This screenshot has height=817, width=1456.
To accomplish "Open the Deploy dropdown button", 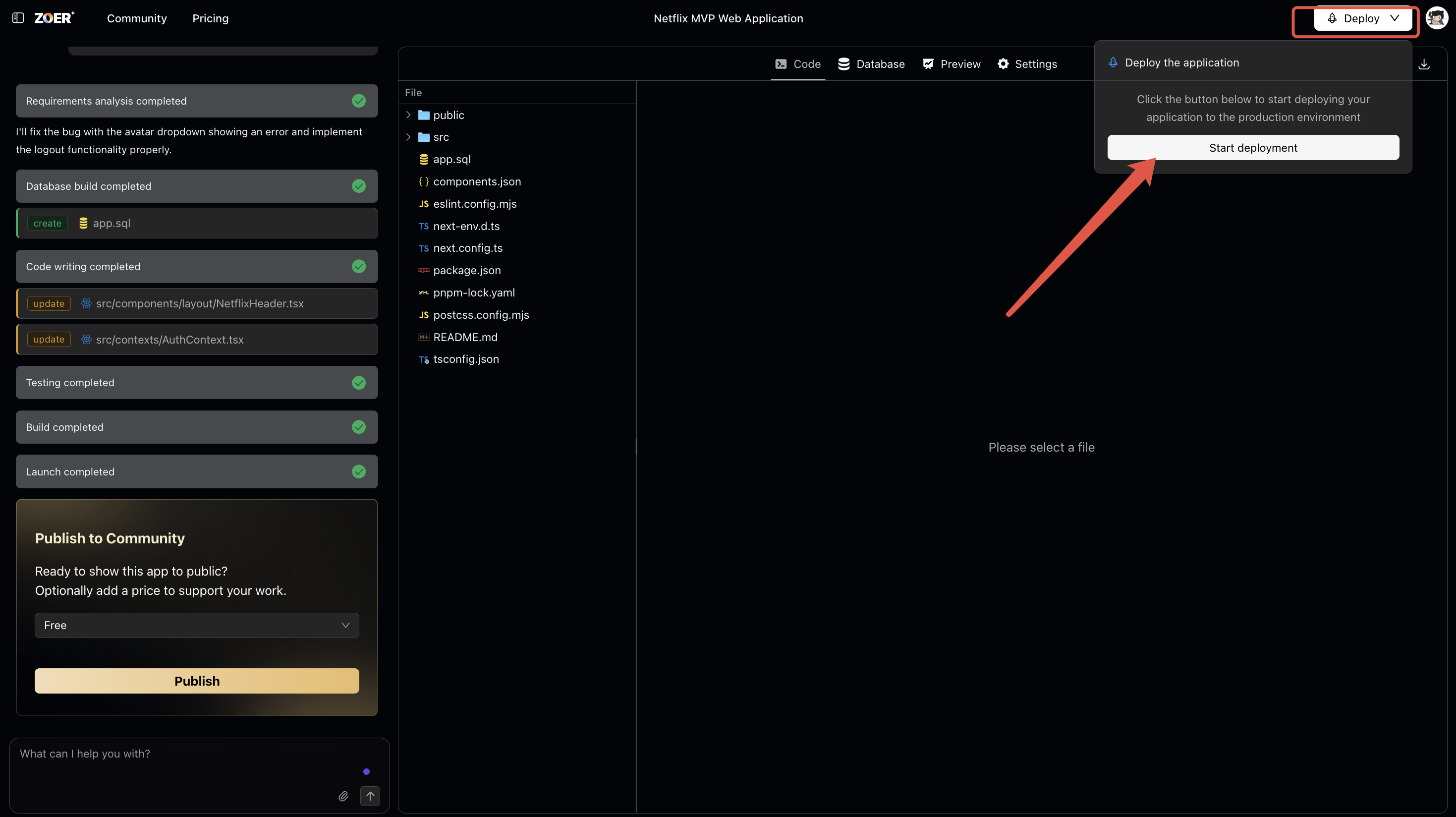I will pos(1363,18).
